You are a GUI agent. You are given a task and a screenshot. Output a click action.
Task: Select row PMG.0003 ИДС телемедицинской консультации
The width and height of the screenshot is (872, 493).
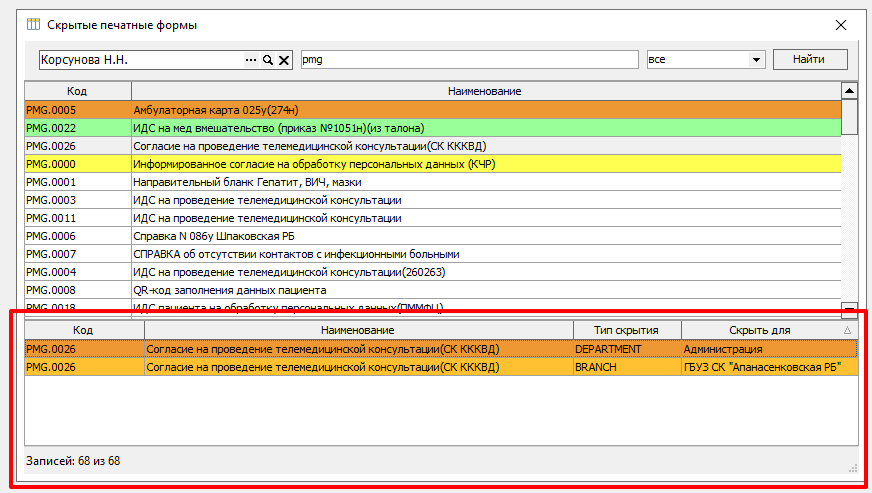433,200
